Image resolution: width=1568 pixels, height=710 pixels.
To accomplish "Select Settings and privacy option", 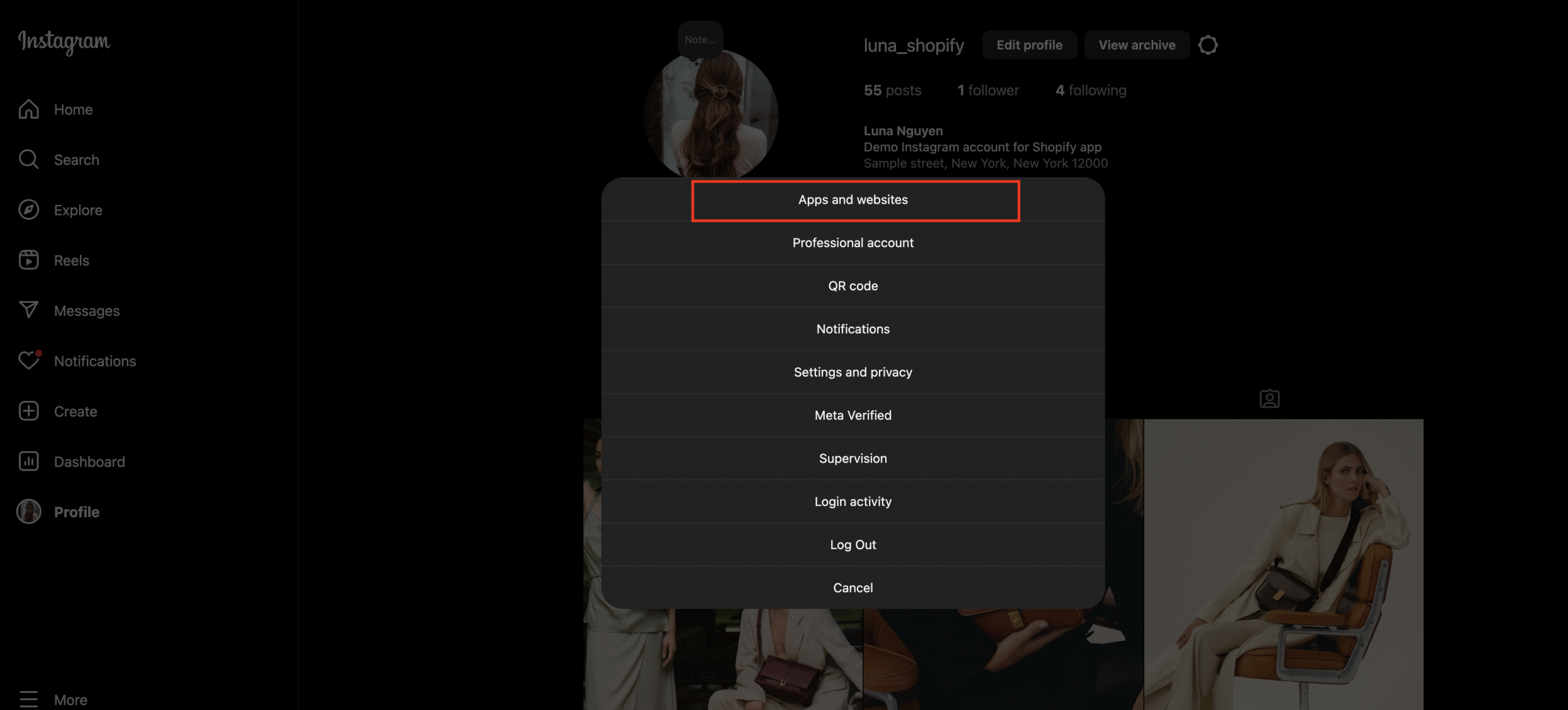I will click(853, 372).
